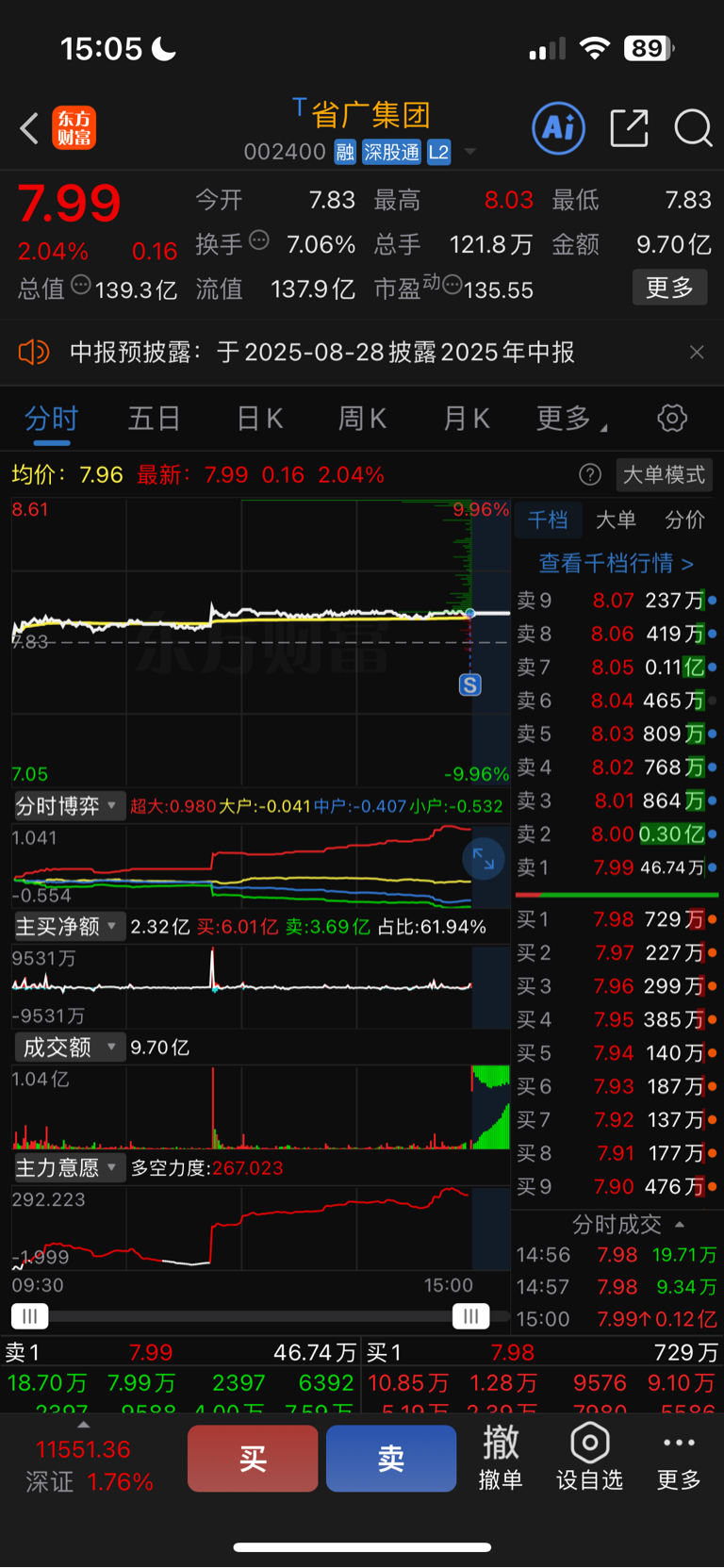Select 买1 price 7.98 order row

click(x=617, y=919)
